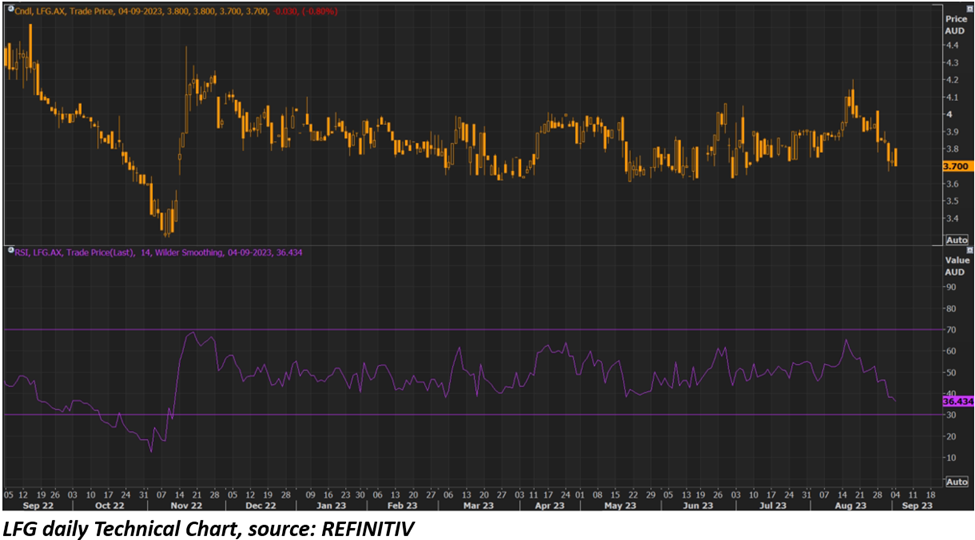Click the 36.434 RSI value label
Image resolution: width=975 pixels, height=540 pixels.
(x=956, y=401)
